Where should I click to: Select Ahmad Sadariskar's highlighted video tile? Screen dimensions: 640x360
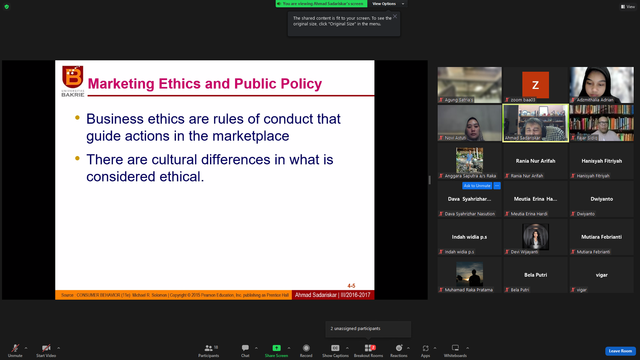(x=536, y=123)
